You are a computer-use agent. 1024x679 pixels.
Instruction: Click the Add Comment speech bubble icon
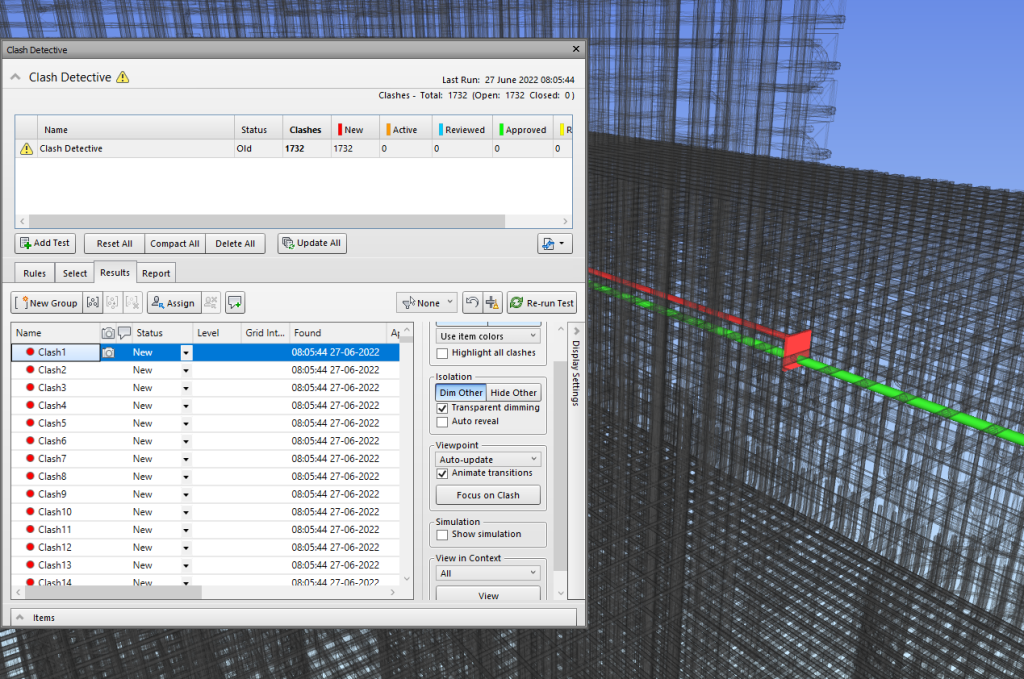point(235,303)
